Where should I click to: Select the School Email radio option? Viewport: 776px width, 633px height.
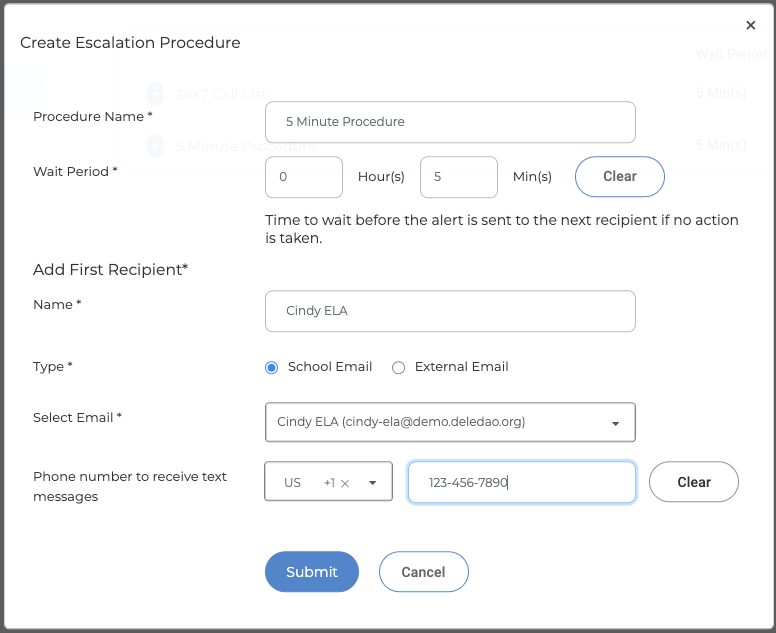(271, 368)
